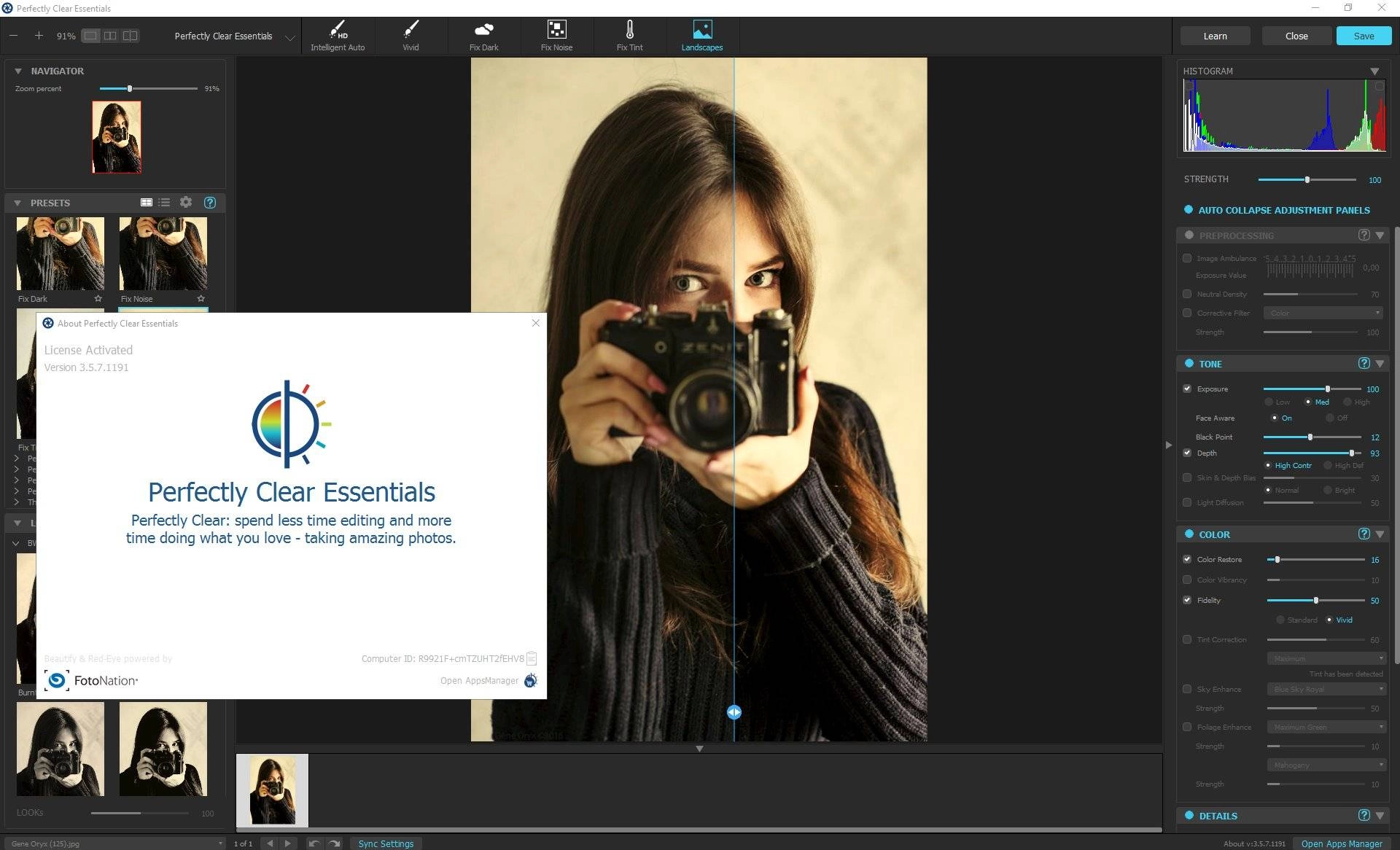1400x850 pixels.
Task: Switch to single image view icon
Action: pyautogui.click(x=90, y=36)
